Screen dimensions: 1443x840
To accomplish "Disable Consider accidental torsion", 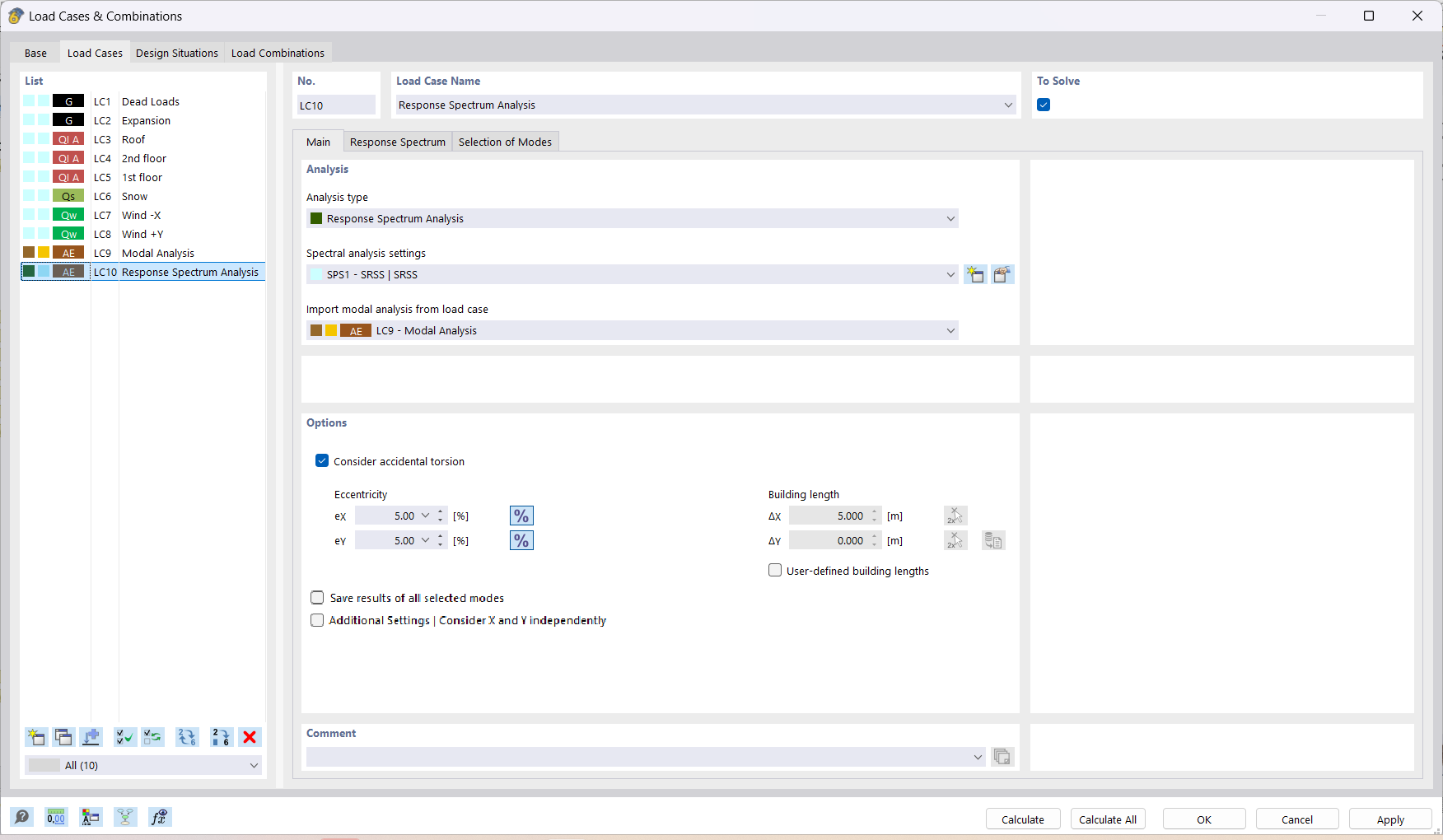I will 321,460.
